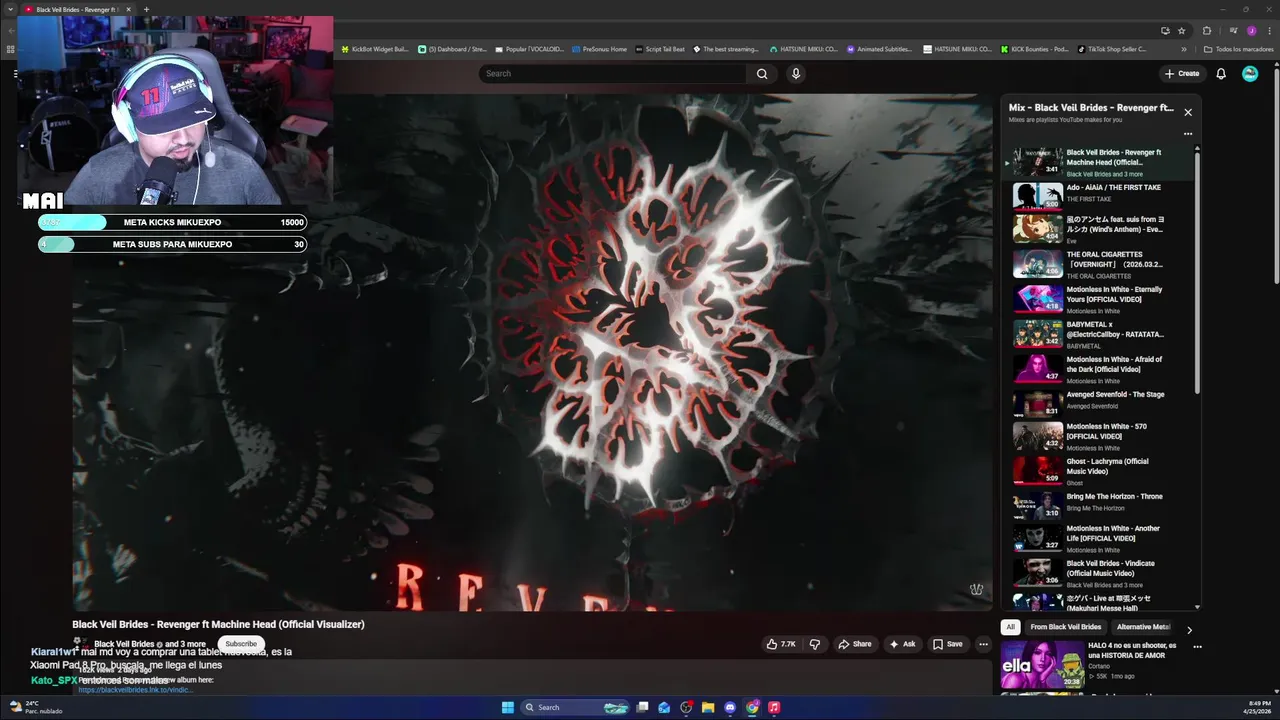The height and width of the screenshot is (720, 1280).
Task: Play Ghost - Lachryma official video
Action: tap(1100, 472)
